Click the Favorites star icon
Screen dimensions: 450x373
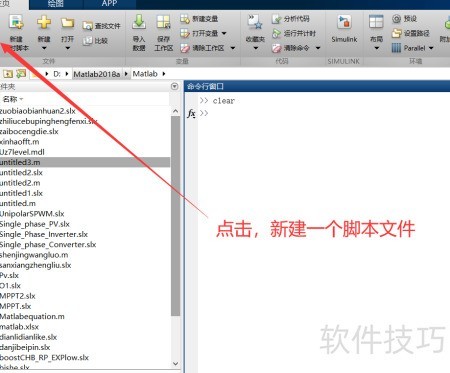255,22
